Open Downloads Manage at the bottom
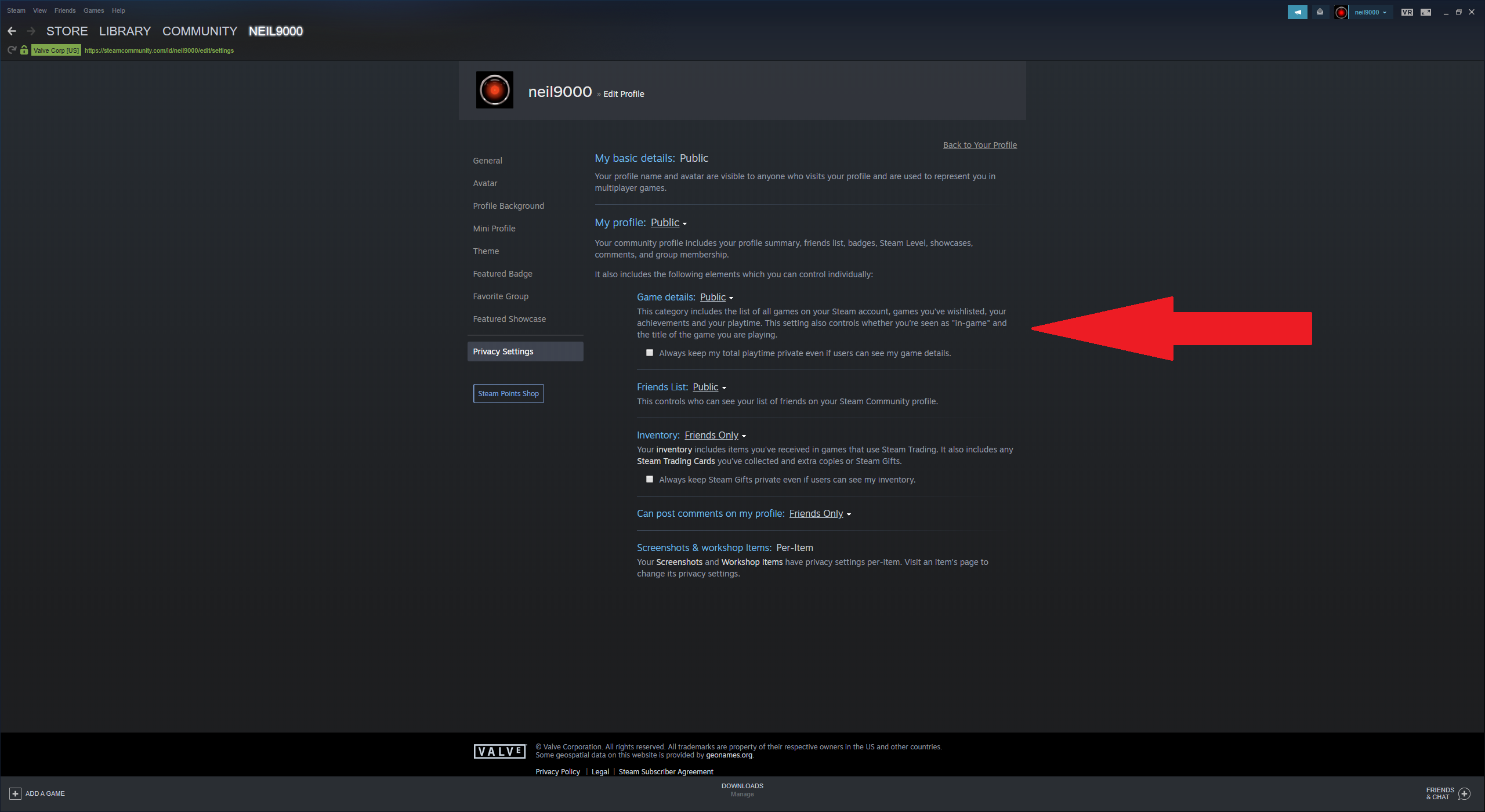This screenshot has height=812, width=1485. pos(742,790)
